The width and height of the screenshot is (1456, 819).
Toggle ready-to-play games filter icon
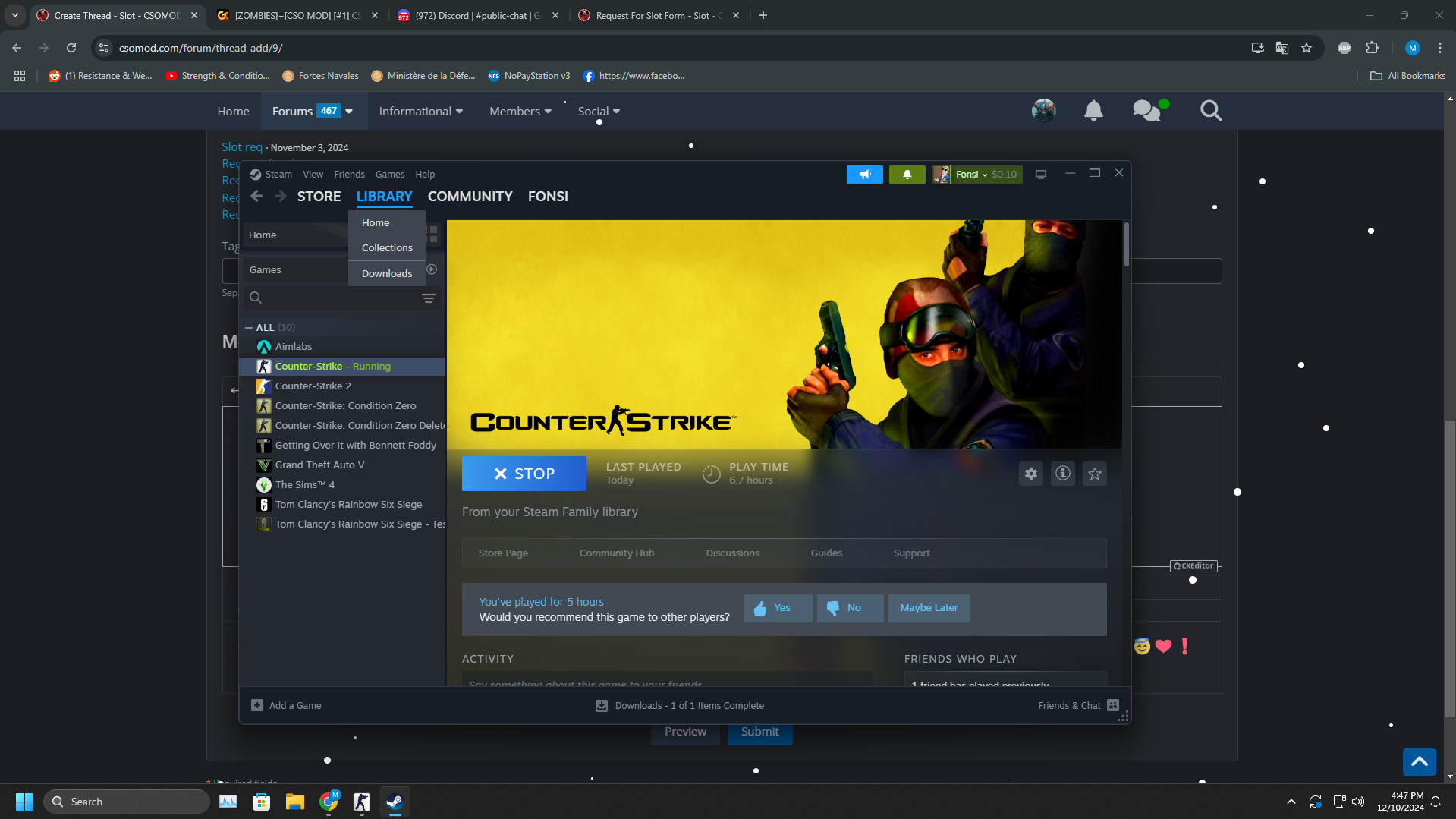tap(432, 269)
